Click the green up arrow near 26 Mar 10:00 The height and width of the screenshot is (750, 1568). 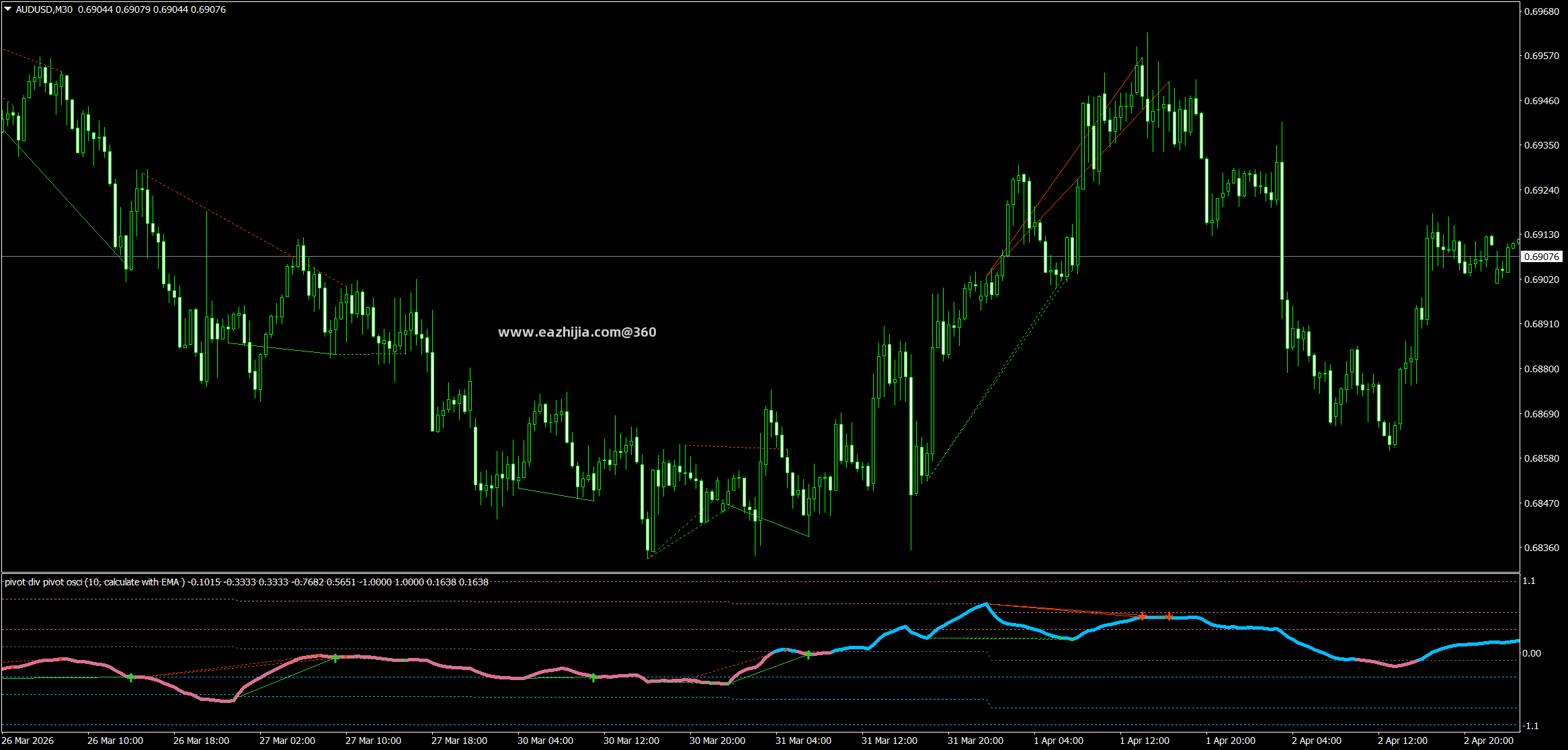[x=130, y=677]
